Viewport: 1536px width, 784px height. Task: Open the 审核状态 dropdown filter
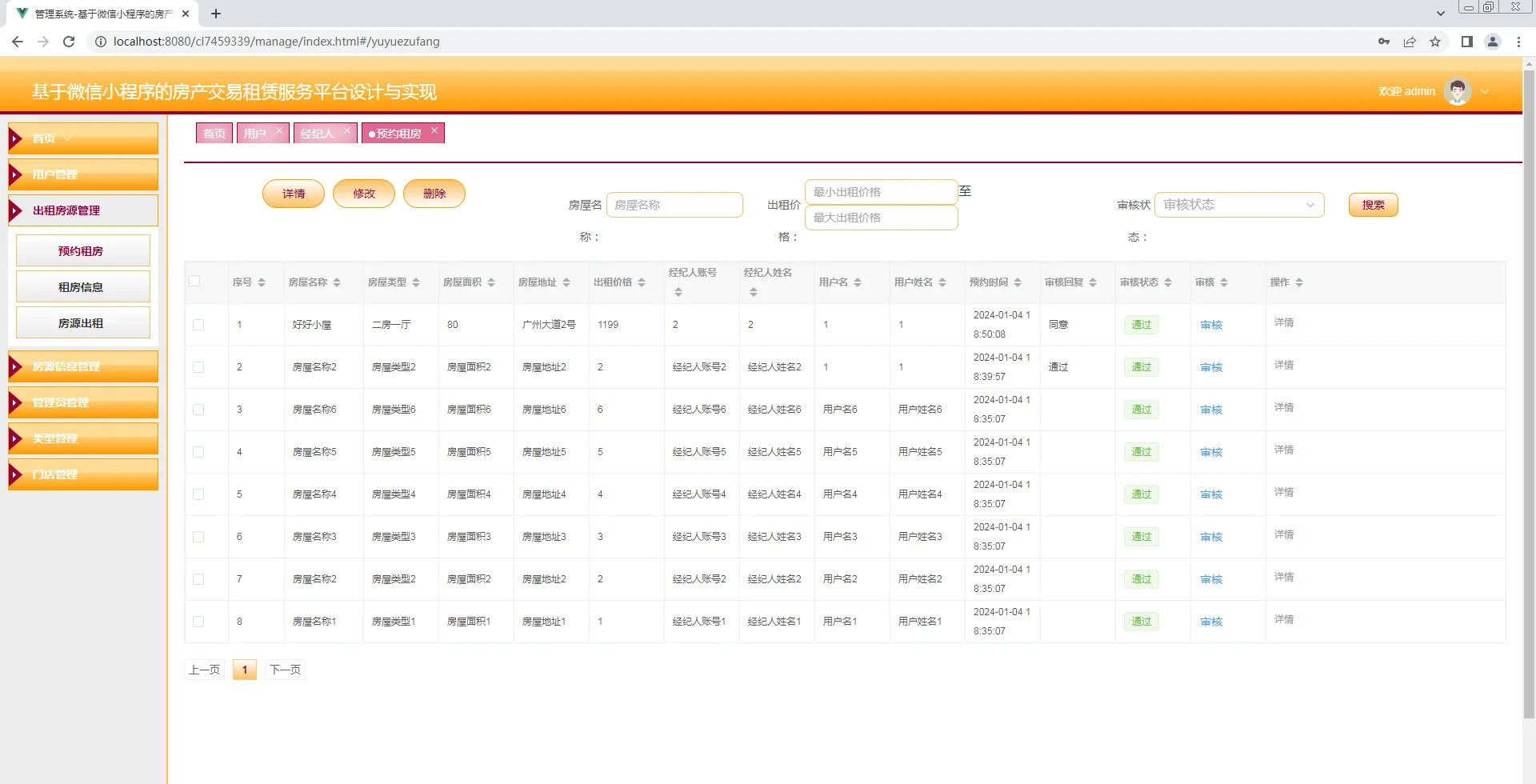pyautogui.click(x=1238, y=205)
